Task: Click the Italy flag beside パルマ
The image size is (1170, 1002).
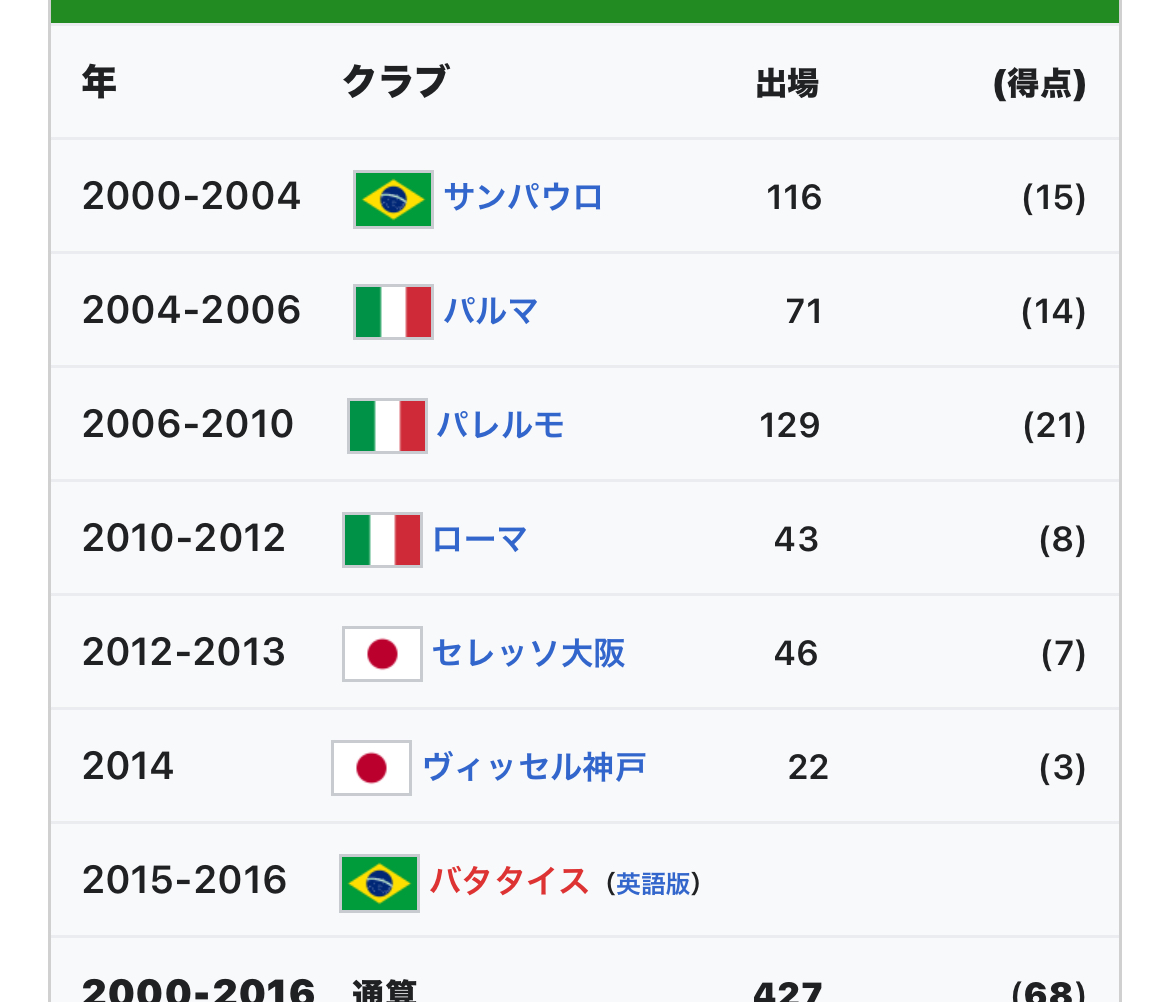Action: (x=393, y=312)
